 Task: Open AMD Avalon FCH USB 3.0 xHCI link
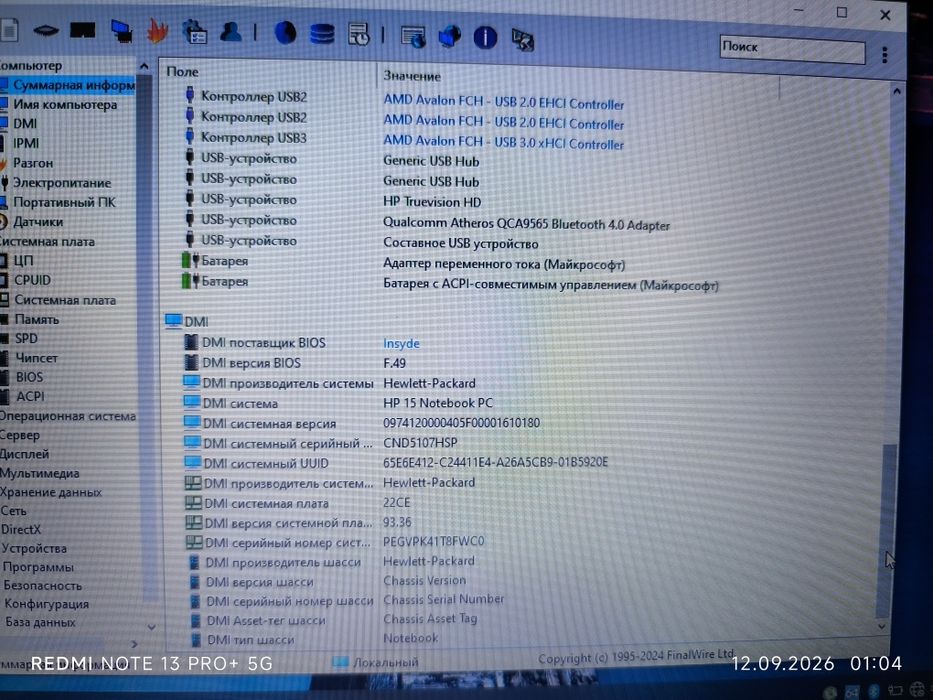point(503,142)
